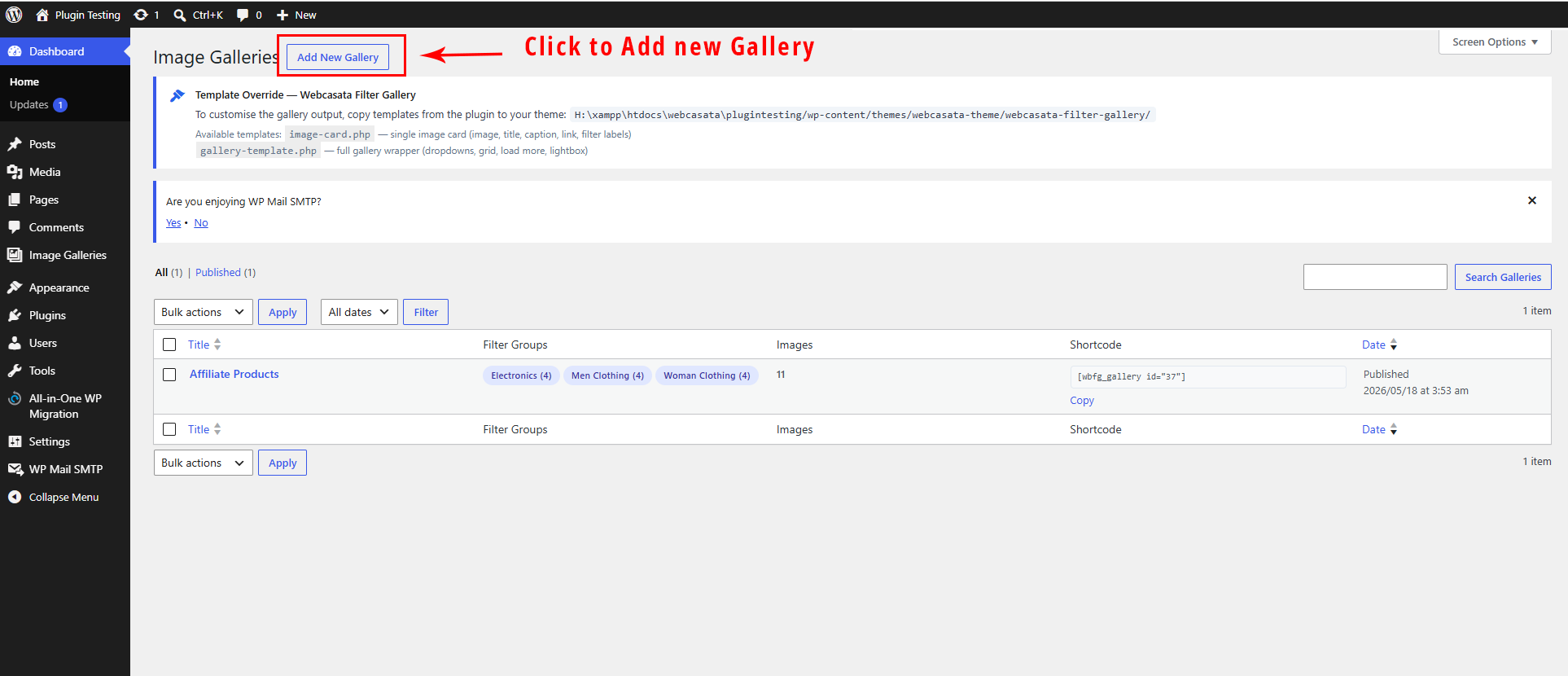Copy the gallery shortcode link

[x=1082, y=400]
